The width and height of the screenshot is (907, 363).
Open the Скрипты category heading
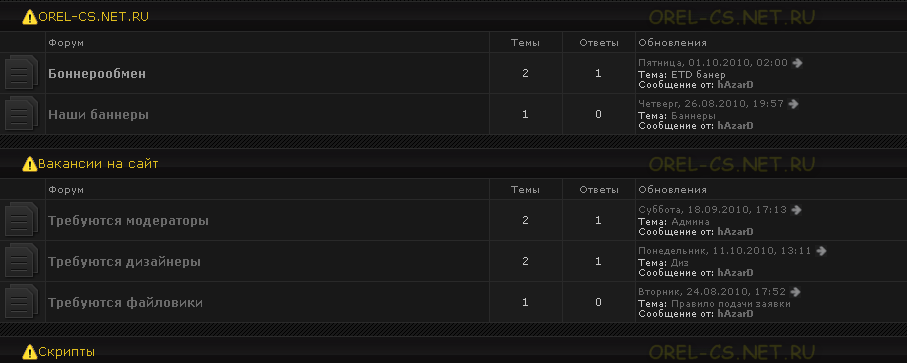coord(67,351)
